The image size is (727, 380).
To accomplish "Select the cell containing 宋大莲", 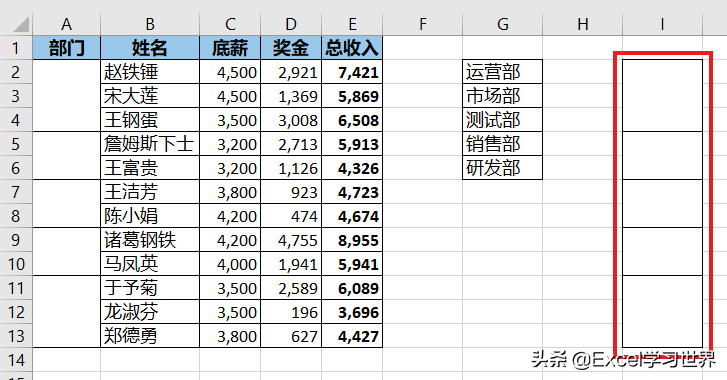I will 150,96.
